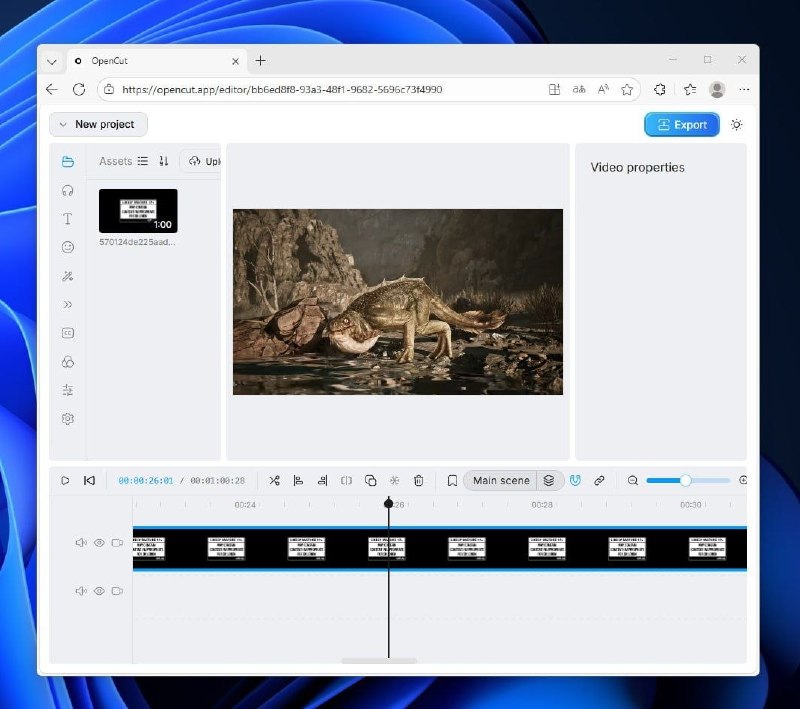Click the Main scene button
Image resolution: width=800 pixels, height=709 pixels.
click(501, 480)
